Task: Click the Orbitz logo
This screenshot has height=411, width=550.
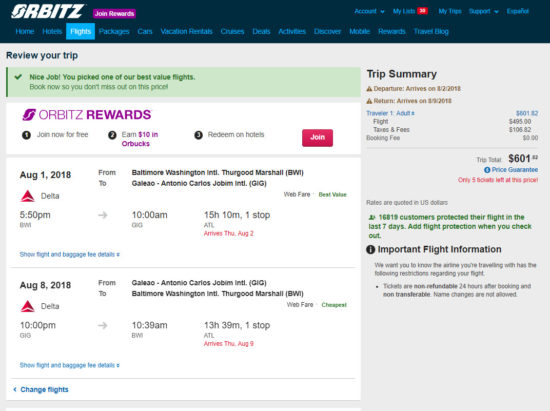Action: coord(47,11)
